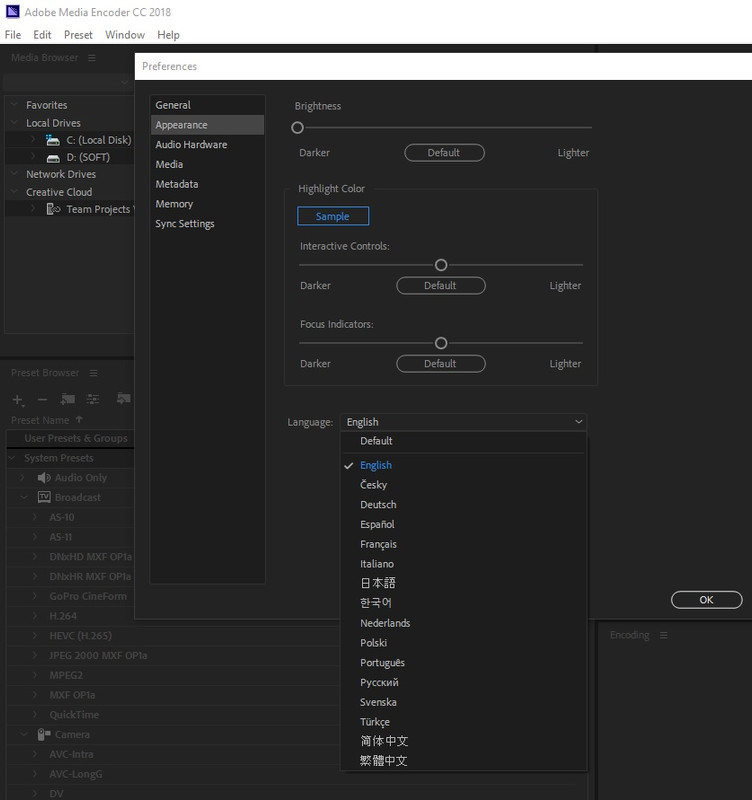752x800 pixels.
Task: Open the Language dropdown
Action: point(463,422)
